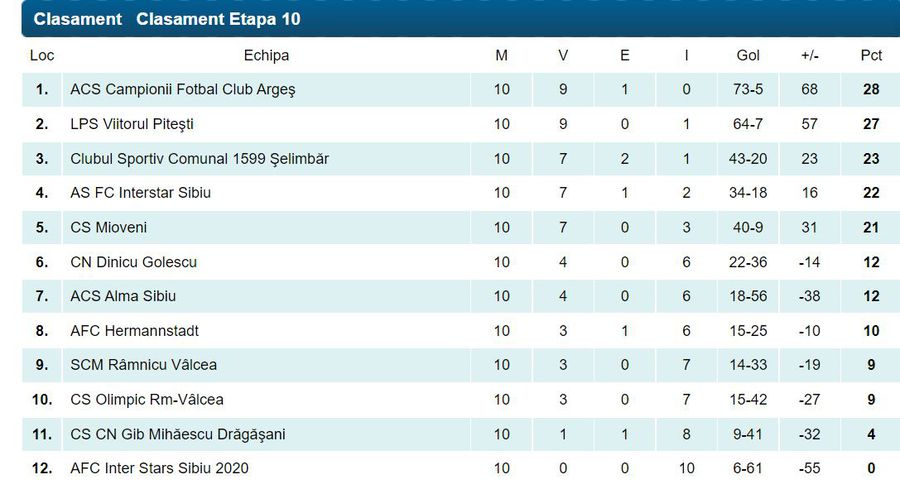Open the Clasament tab
This screenshot has height=489, width=900.
coord(77,19)
